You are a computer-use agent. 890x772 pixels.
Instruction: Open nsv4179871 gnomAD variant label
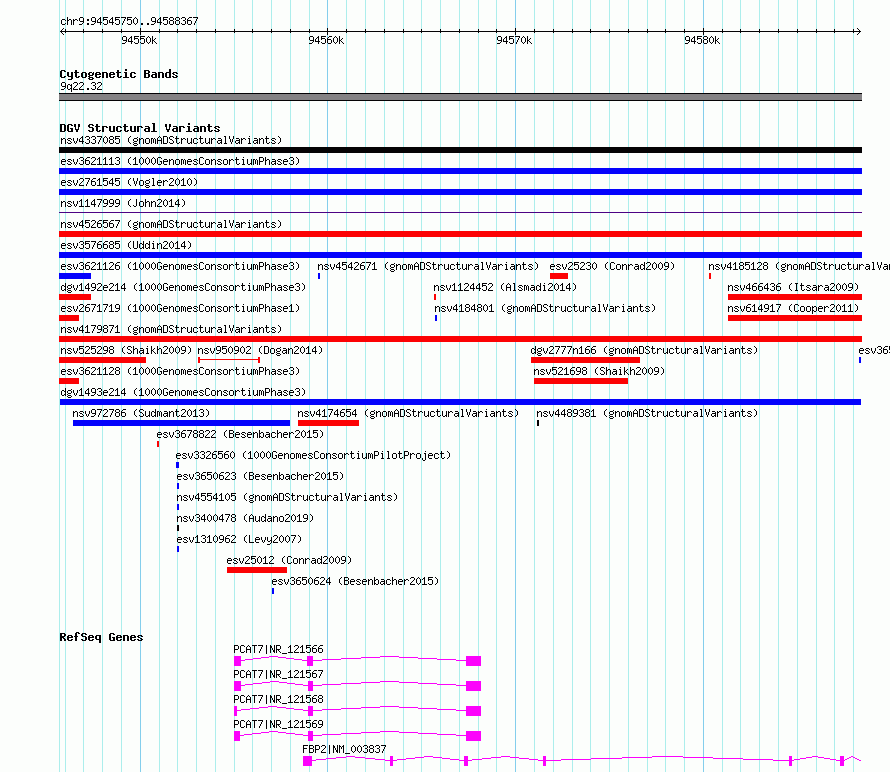pos(171,329)
